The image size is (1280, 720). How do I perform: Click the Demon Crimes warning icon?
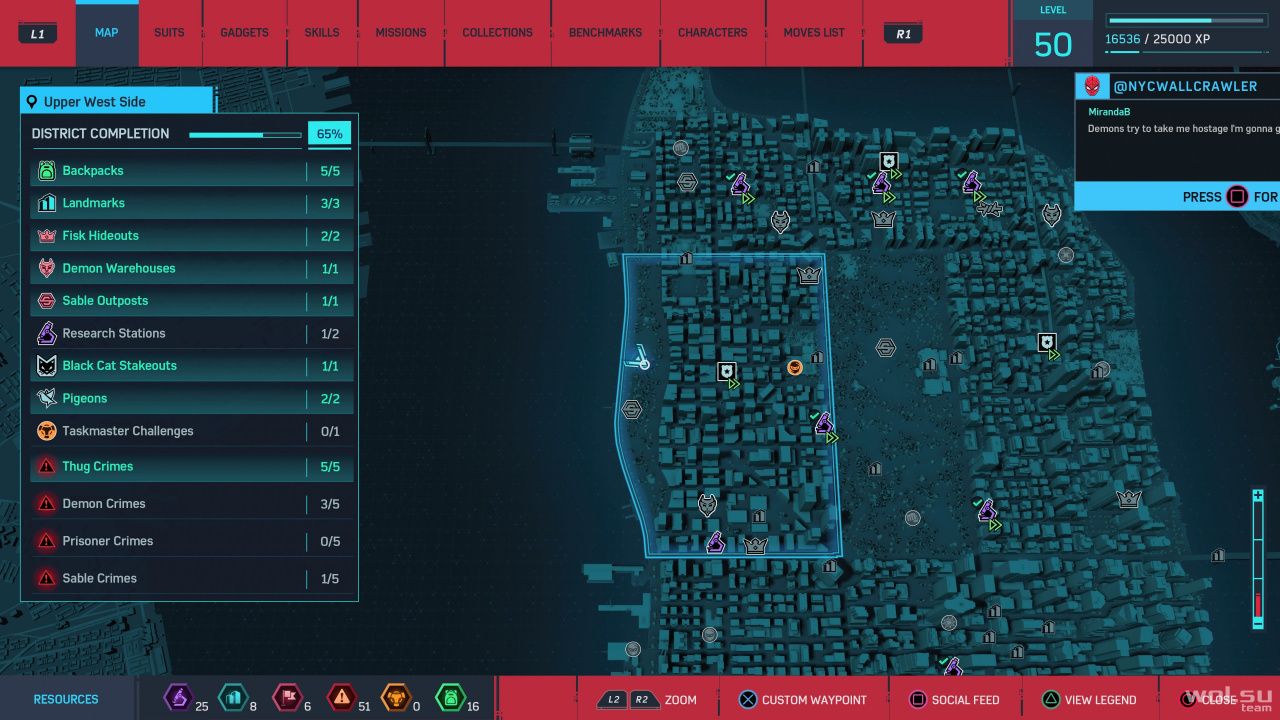[x=46, y=504]
